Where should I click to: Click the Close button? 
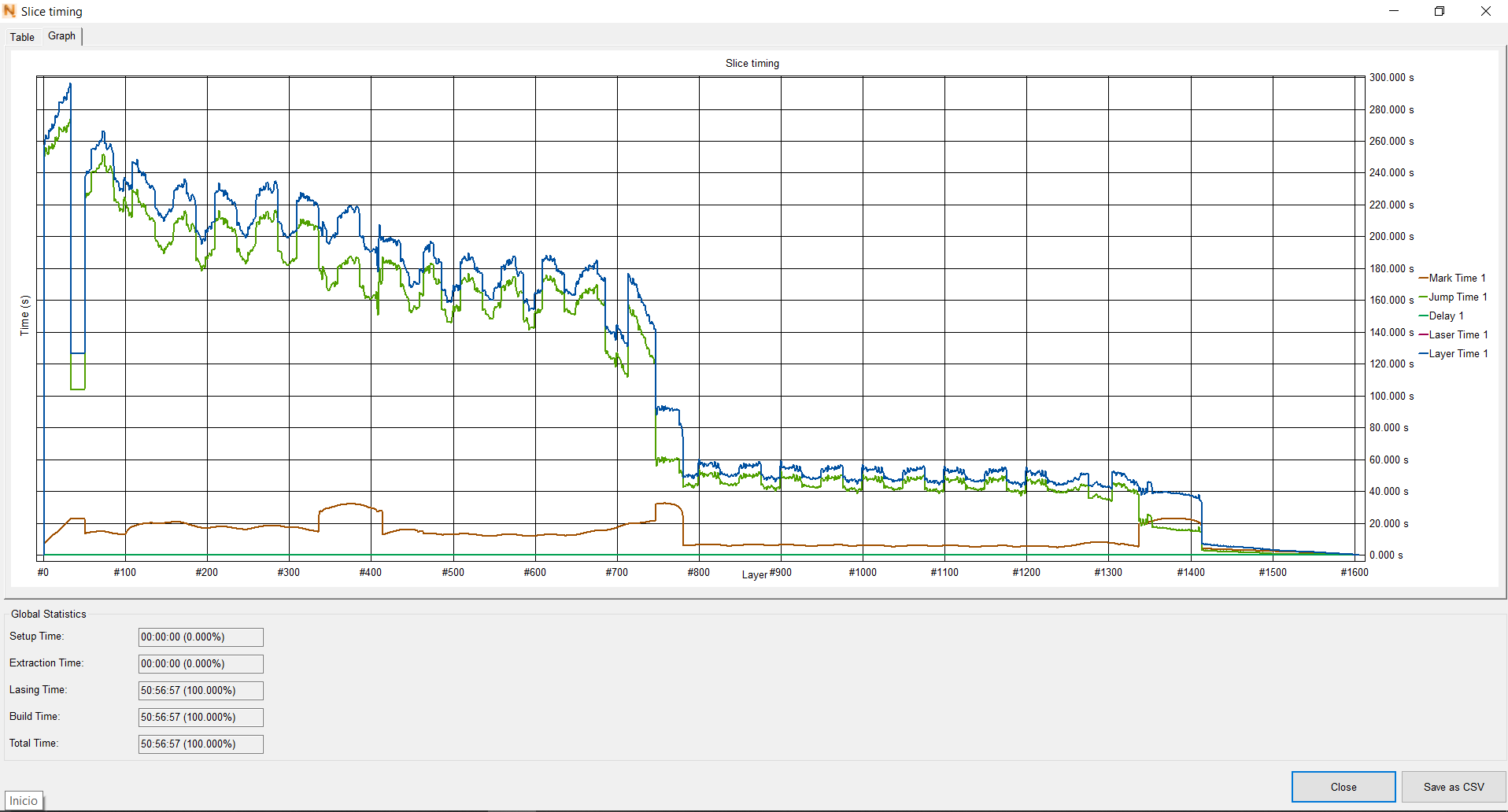1344,787
